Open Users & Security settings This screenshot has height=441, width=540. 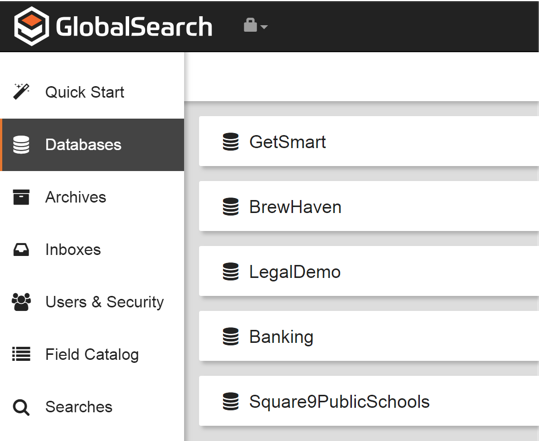click(x=92, y=302)
